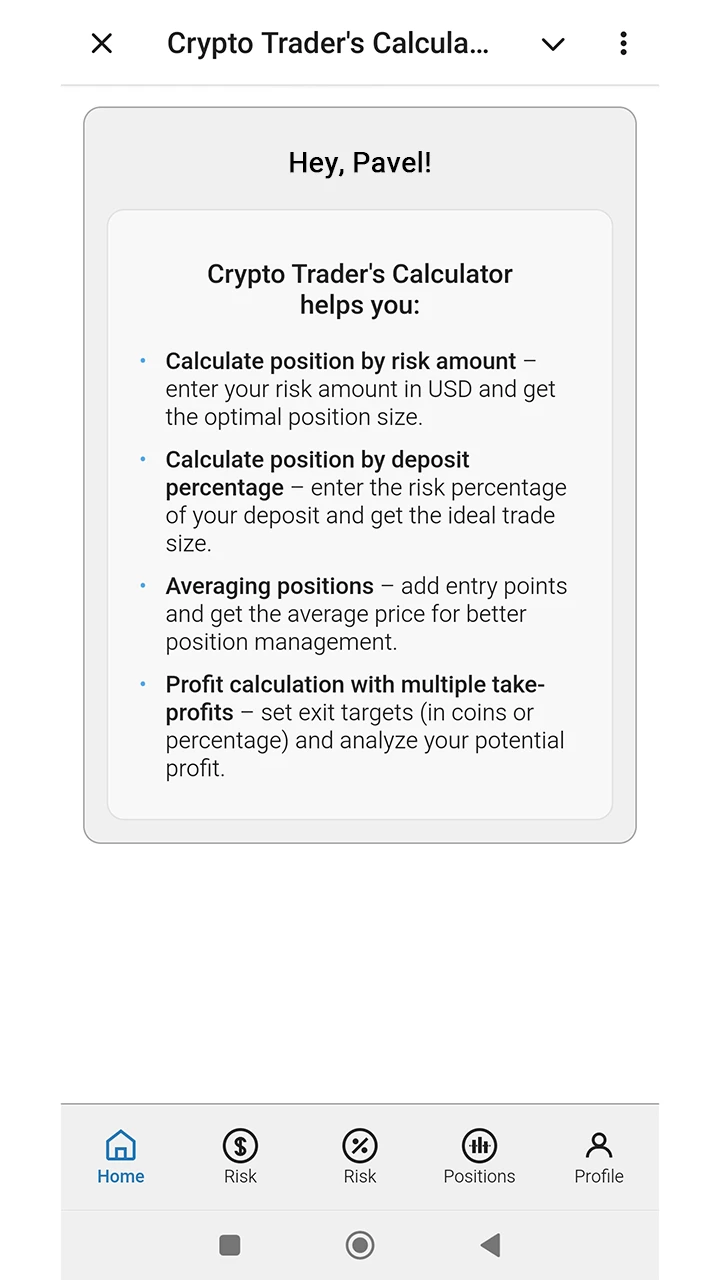
Task: Open the dollar-sign Risk calculator icon
Action: (x=240, y=1145)
